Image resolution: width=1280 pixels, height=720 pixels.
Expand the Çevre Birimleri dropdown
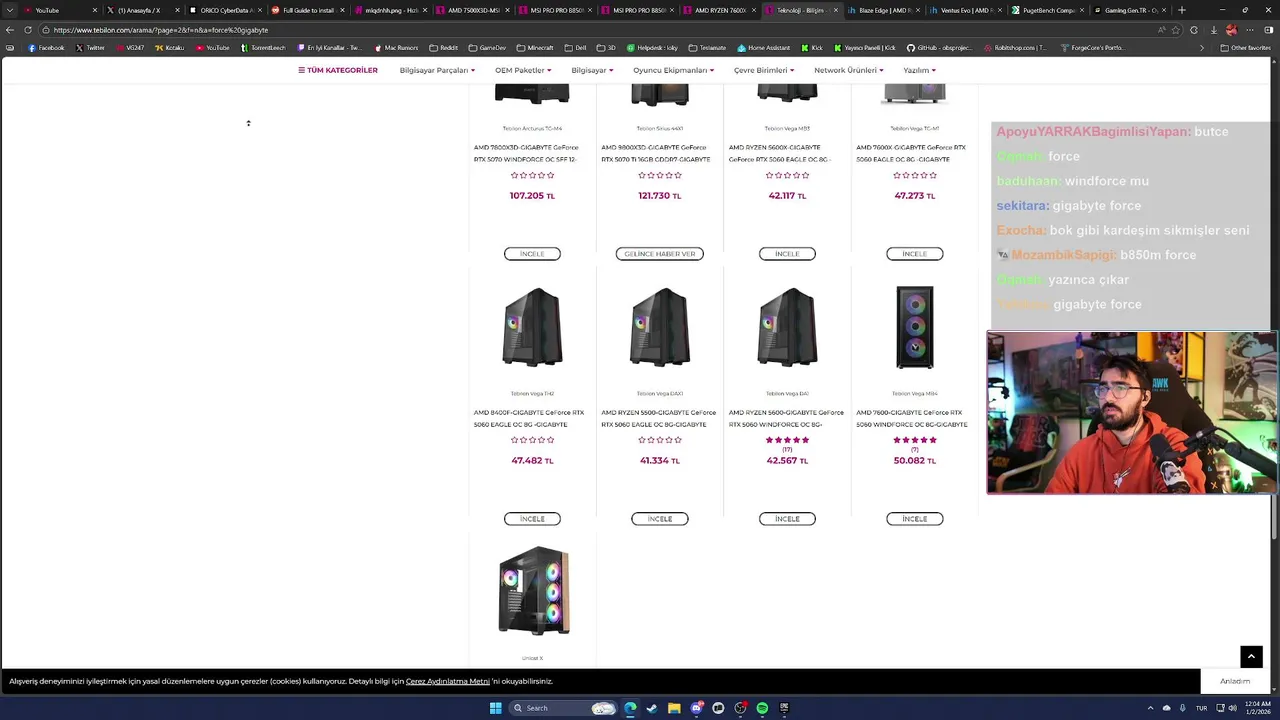764,70
